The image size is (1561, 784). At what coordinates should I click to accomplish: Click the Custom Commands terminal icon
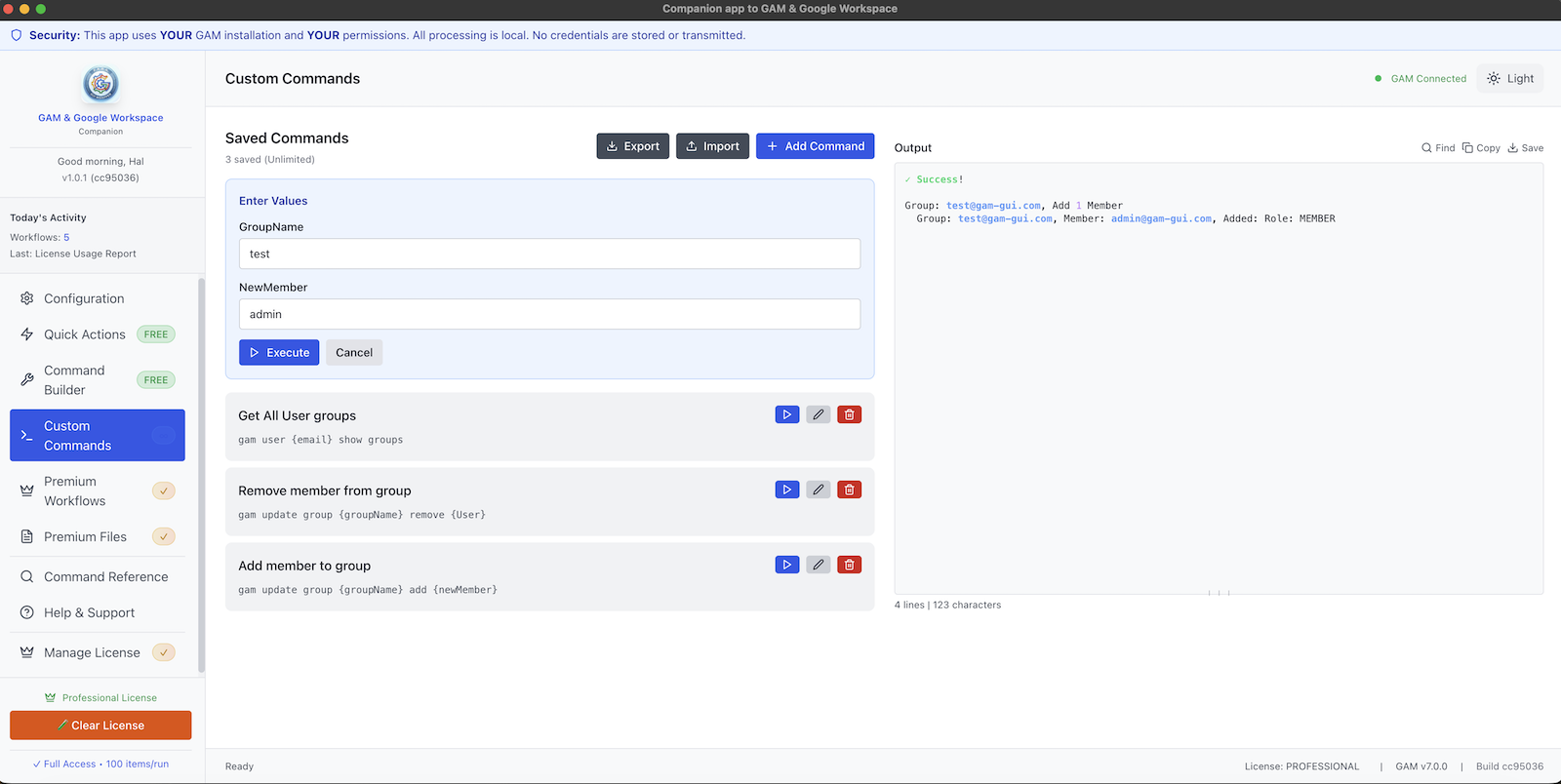27,436
